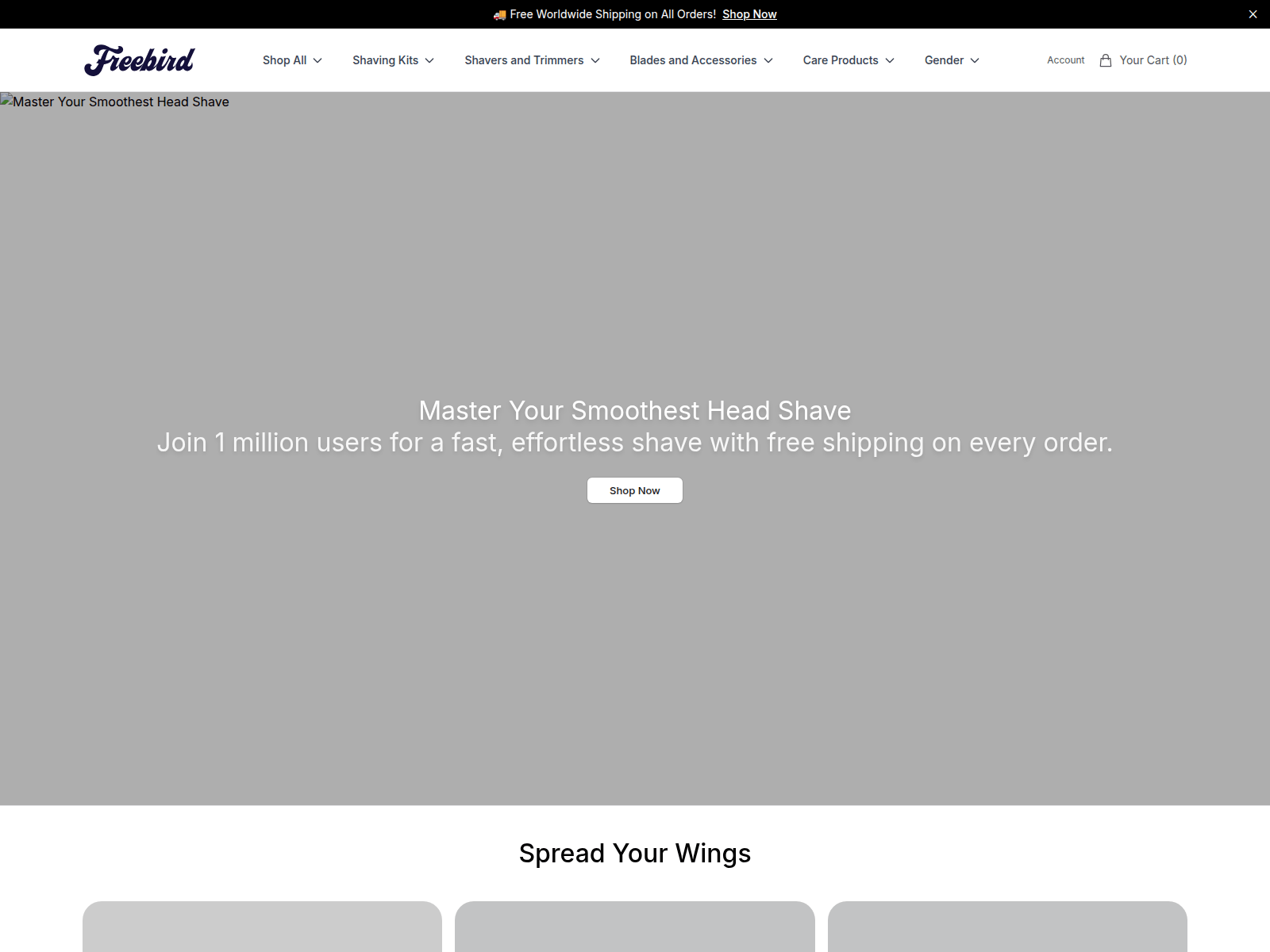Viewport: 1270px width, 952px height.
Task: Click hero heading Master Your Smoothest Head Shave
Action: (x=635, y=410)
